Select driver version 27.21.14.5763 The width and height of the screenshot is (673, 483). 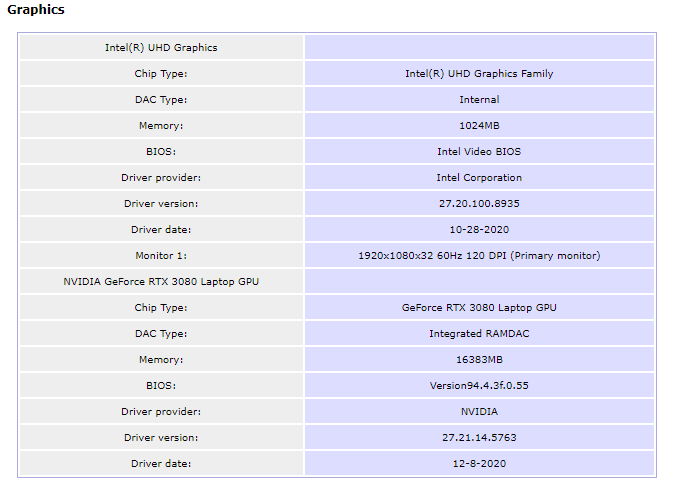479,437
